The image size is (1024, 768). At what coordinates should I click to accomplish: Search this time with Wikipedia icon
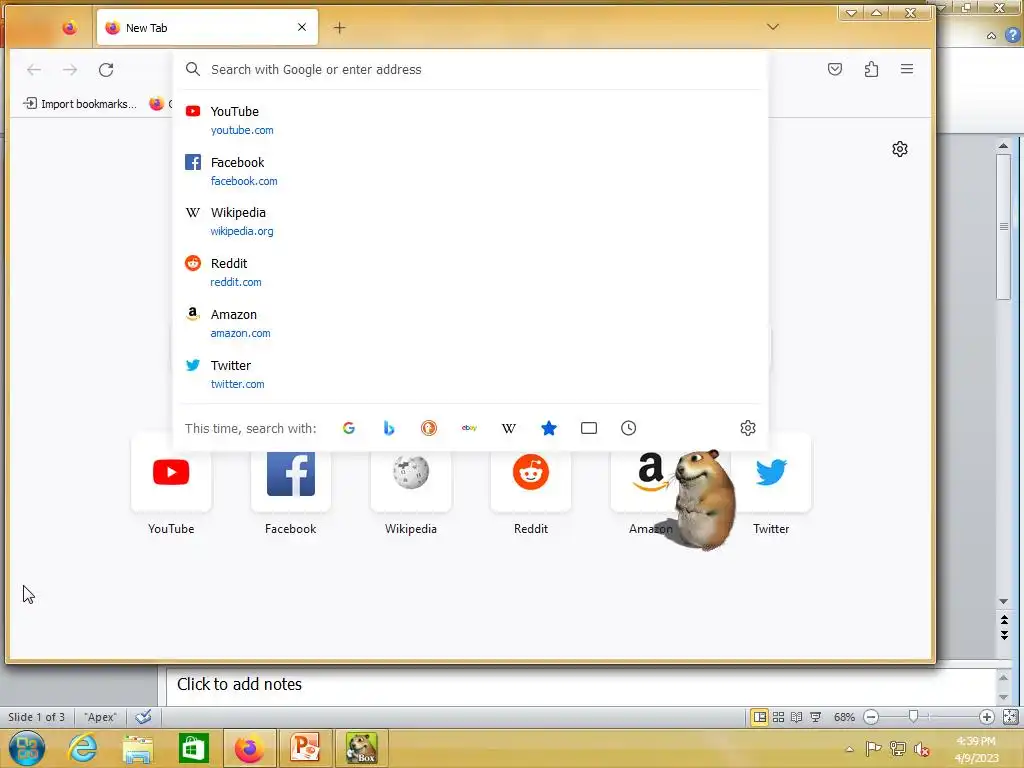tap(509, 428)
